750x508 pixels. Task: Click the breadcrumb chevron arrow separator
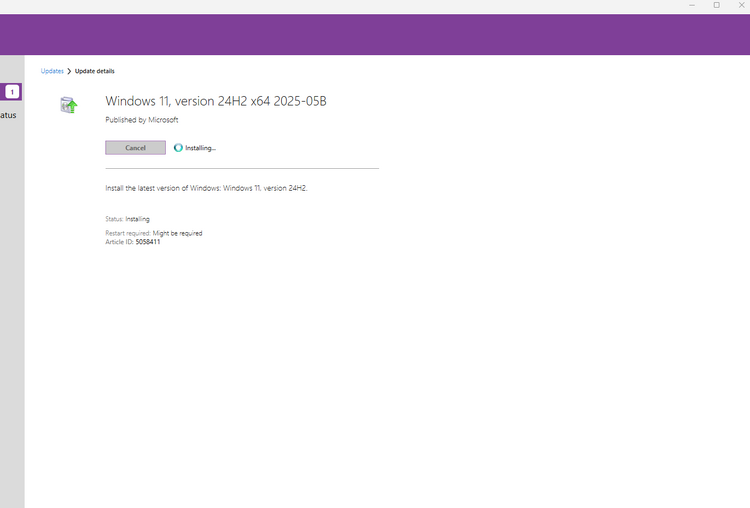(69, 71)
